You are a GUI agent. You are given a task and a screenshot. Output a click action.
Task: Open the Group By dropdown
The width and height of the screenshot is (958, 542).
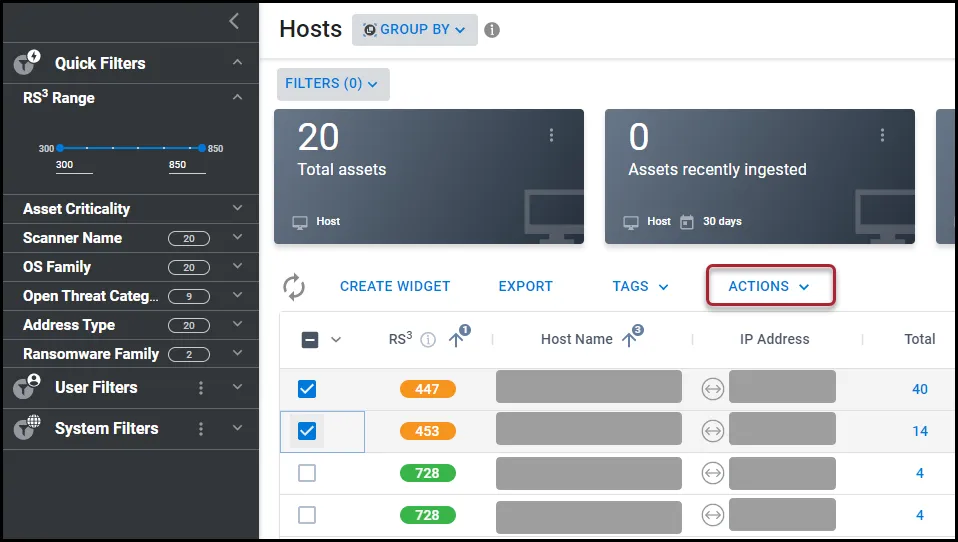[x=415, y=30]
